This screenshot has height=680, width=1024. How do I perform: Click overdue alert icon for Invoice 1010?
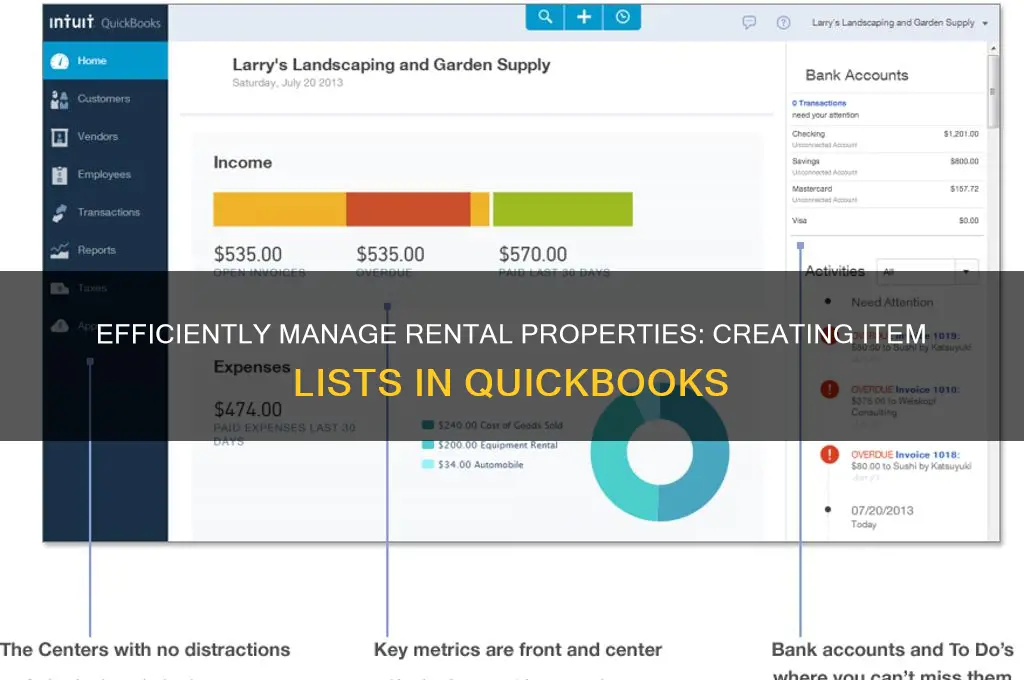pyautogui.click(x=829, y=389)
